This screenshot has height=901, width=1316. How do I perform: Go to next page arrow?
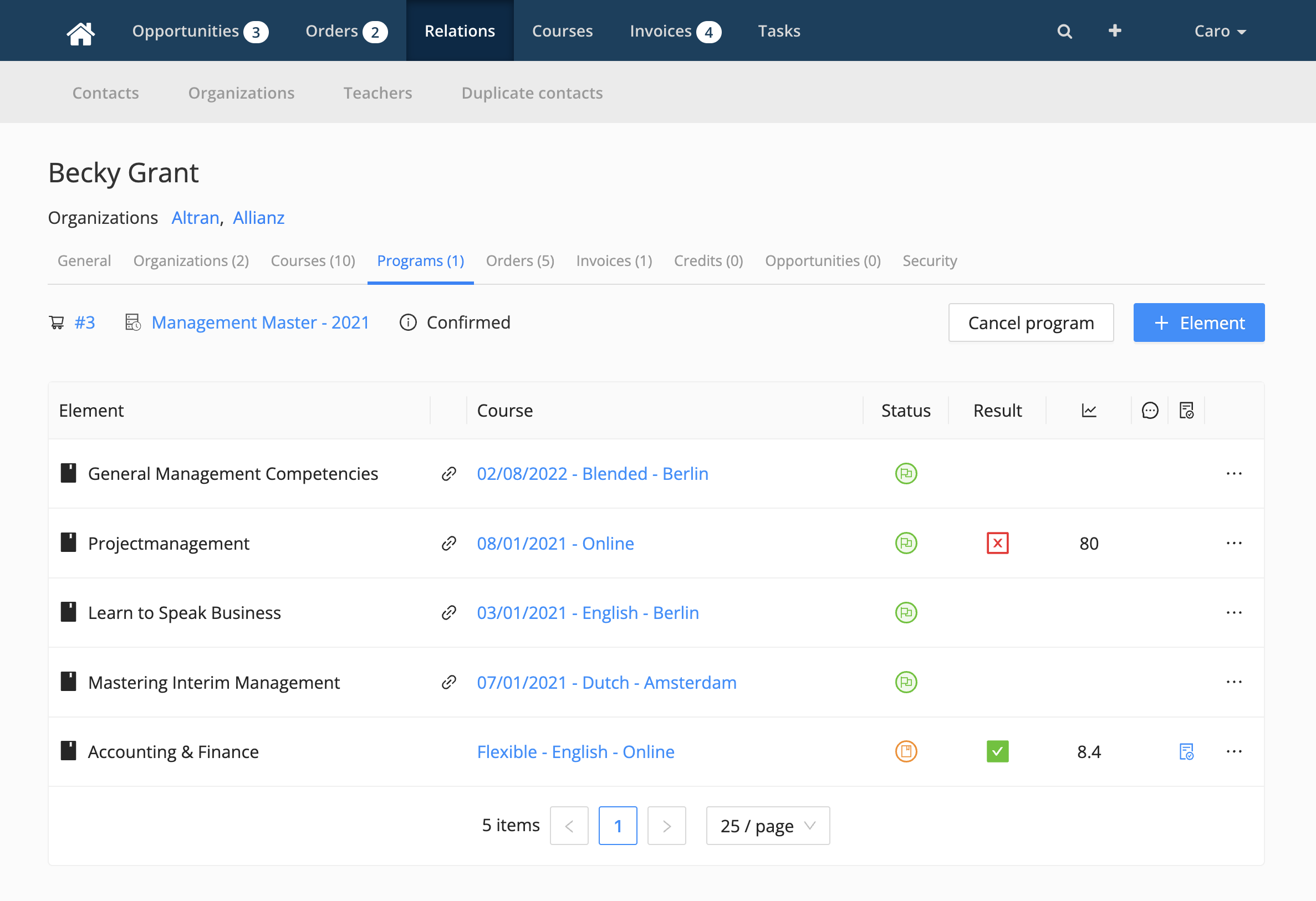coord(666,826)
